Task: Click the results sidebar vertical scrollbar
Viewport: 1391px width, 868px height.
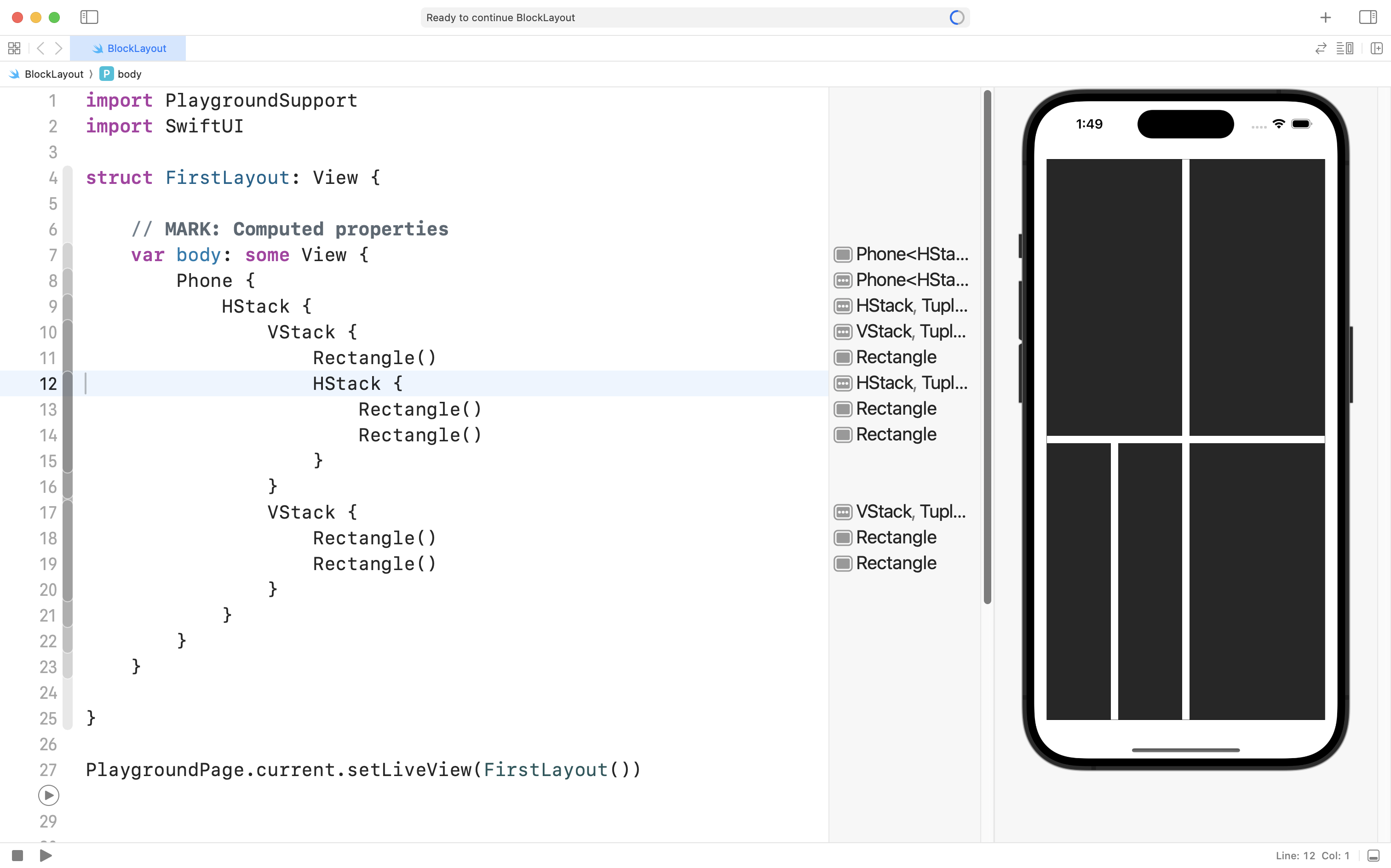Action: [987, 347]
